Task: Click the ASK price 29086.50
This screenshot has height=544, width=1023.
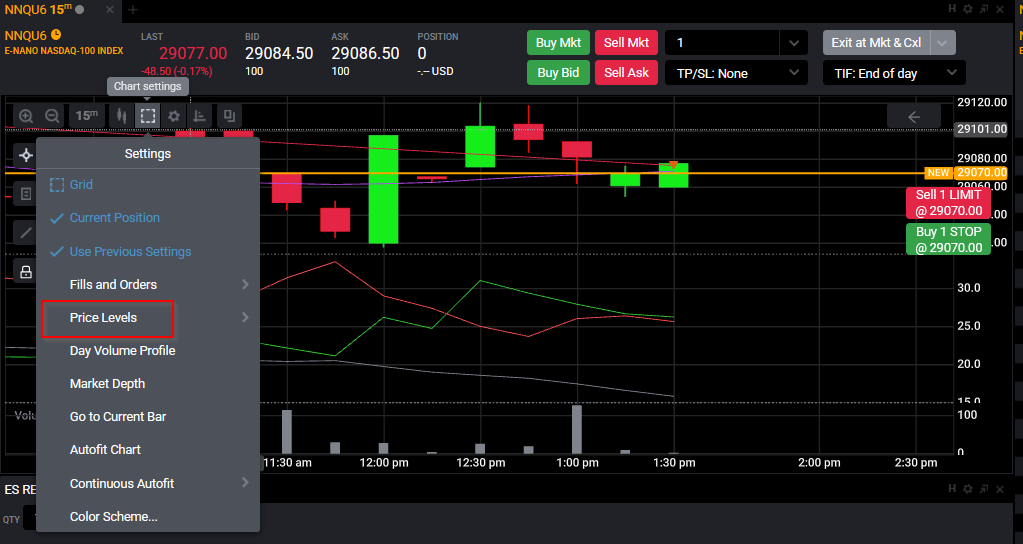Action: (x=365, y=53)
